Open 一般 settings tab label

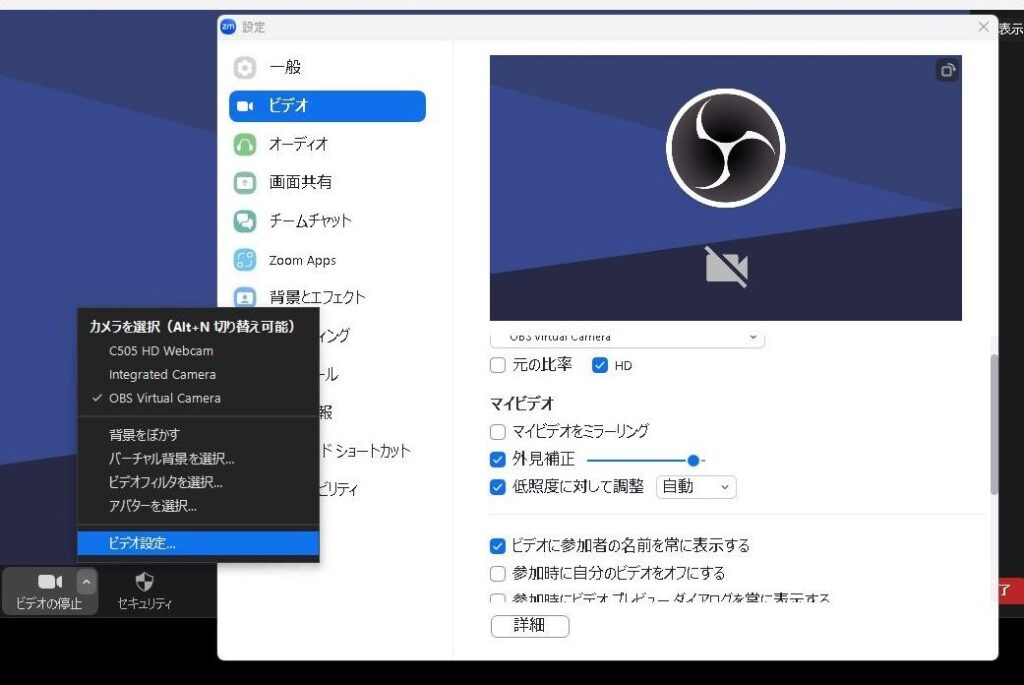coord(285,67)
